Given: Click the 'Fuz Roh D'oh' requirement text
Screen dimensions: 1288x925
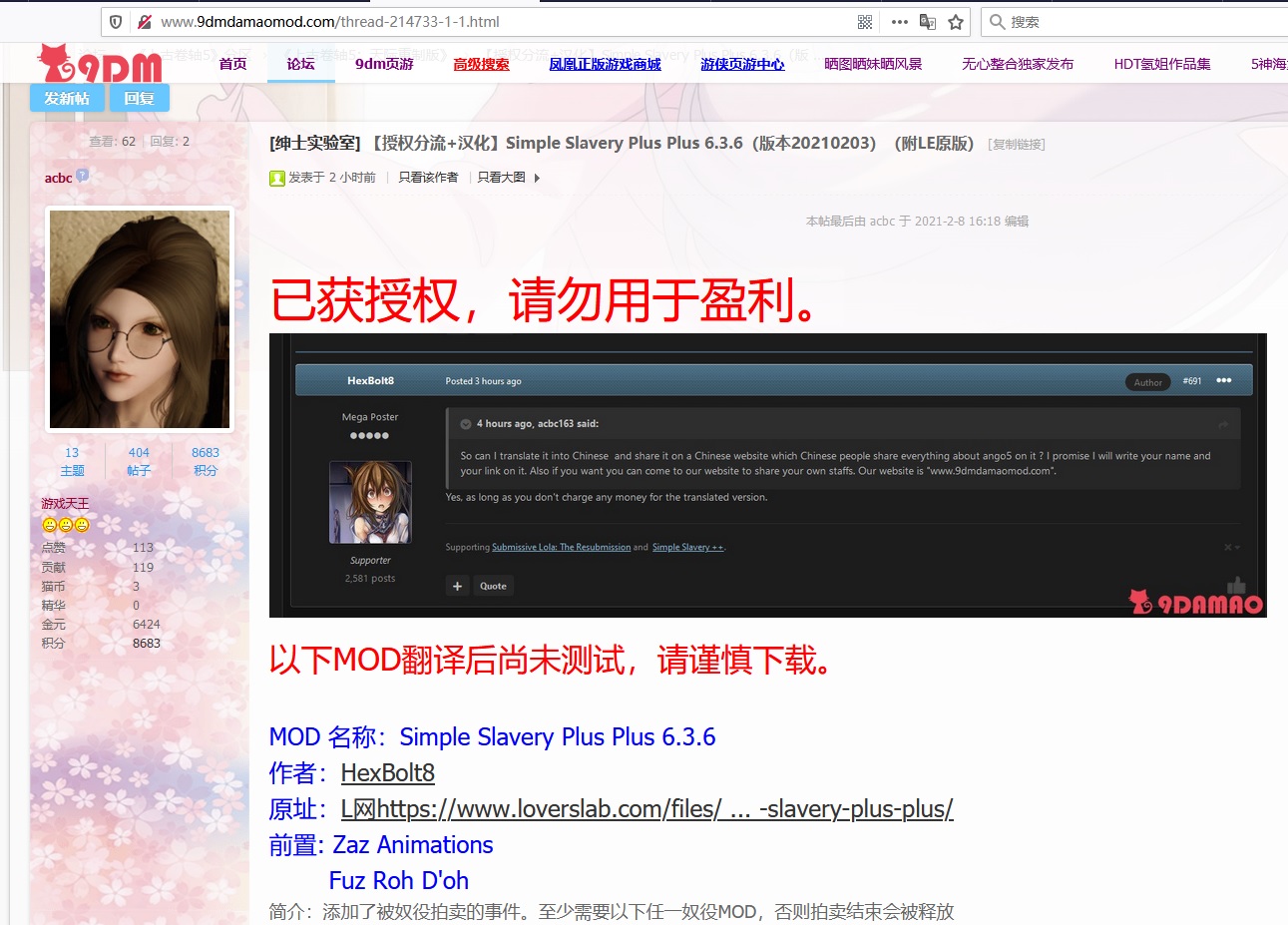Looking at the screenshot, I should pyautogui.click(x=399, y=880).
